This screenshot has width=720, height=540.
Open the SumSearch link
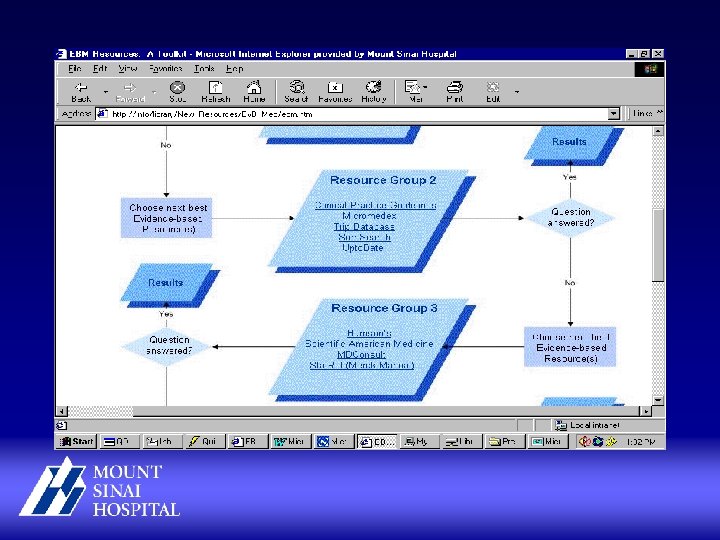tap(364, 237)
